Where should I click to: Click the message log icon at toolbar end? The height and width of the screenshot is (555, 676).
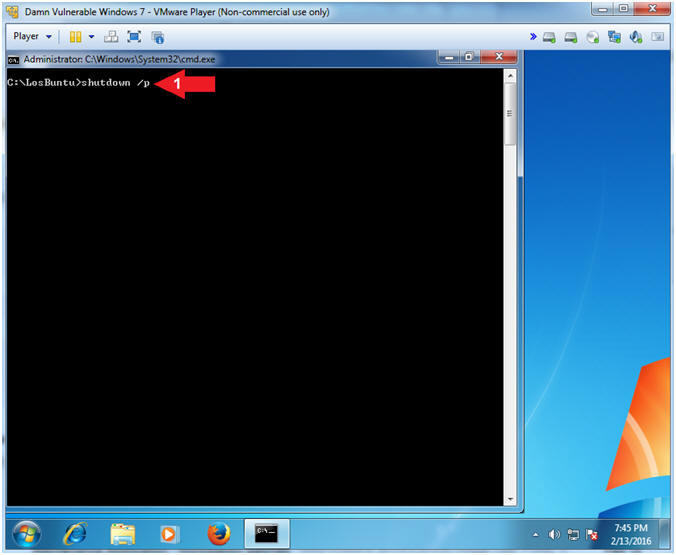click(x=657, y=37)
